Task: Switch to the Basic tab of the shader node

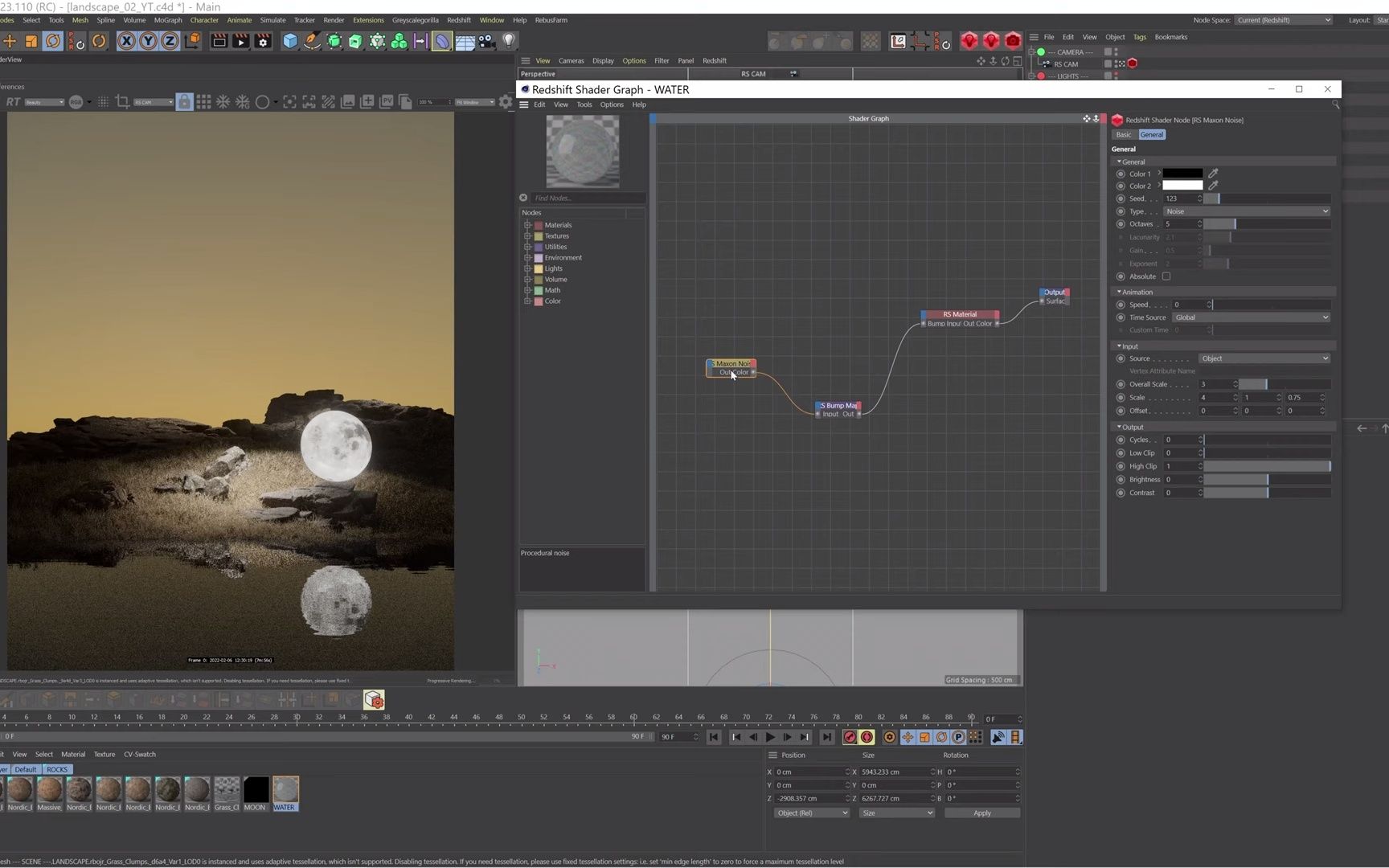Action: tap(1123, 134)
